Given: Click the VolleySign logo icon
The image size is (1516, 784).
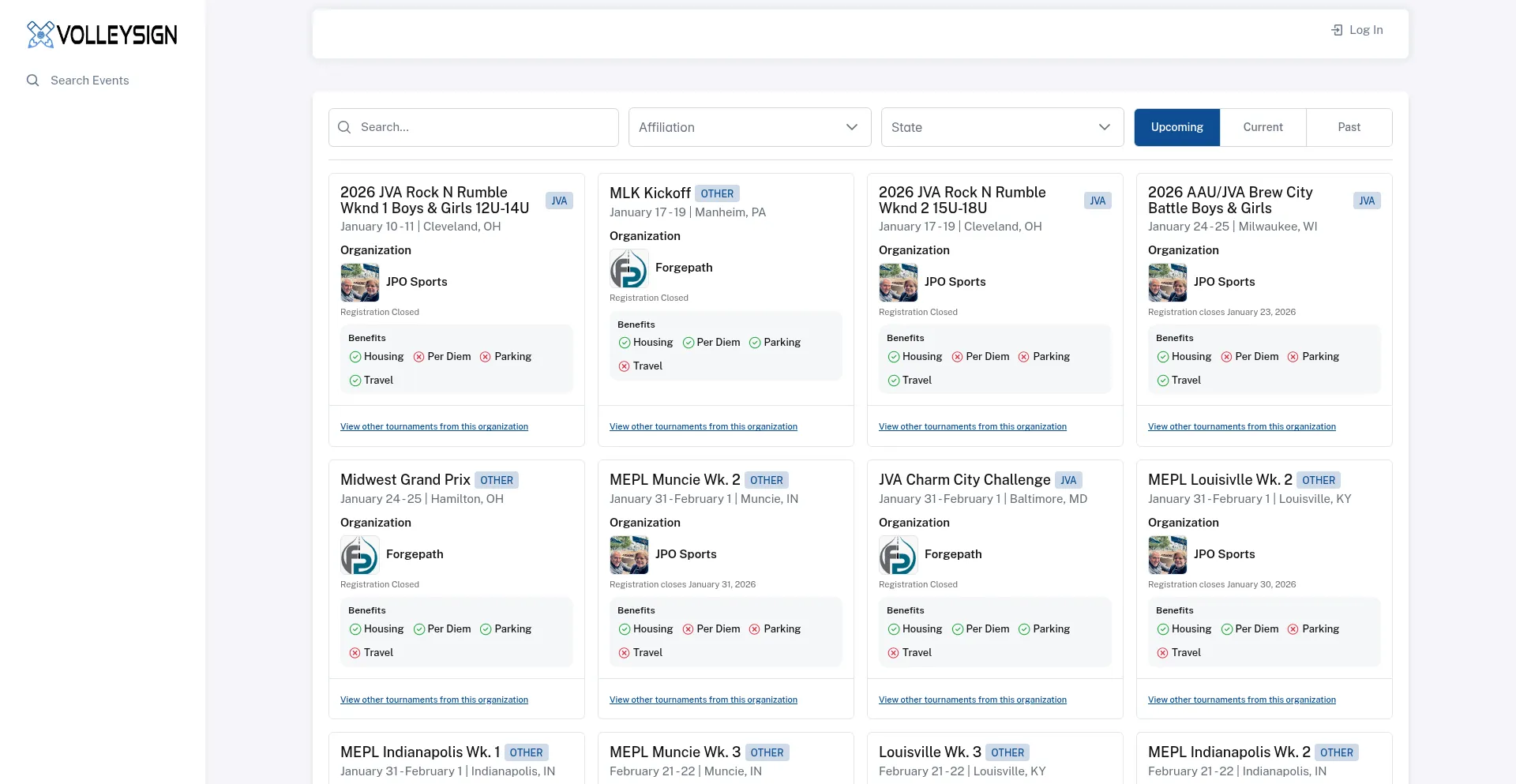Looking at the screenshot, I should [40, 35].
